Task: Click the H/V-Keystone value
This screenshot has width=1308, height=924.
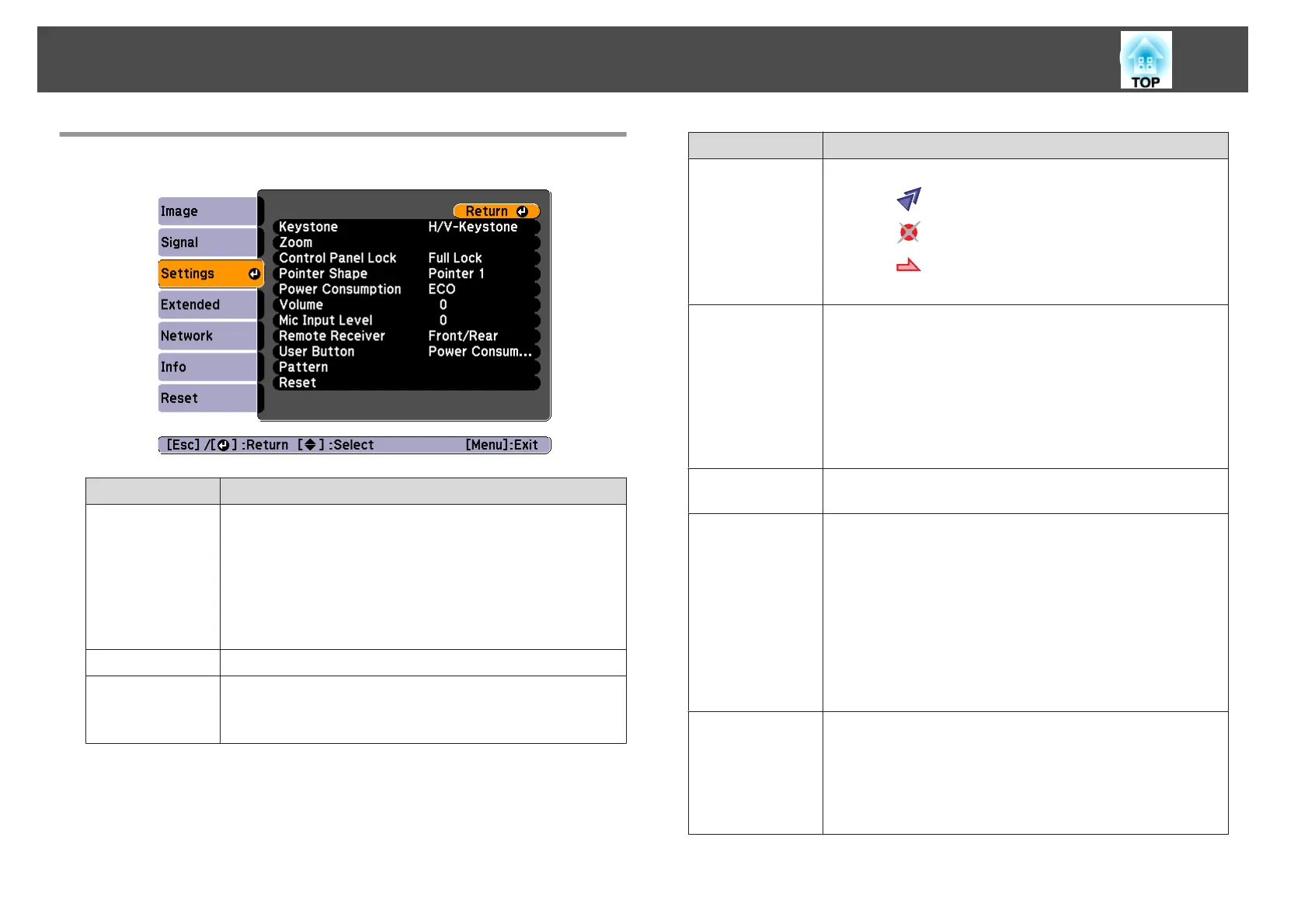Action: (473, 227)
